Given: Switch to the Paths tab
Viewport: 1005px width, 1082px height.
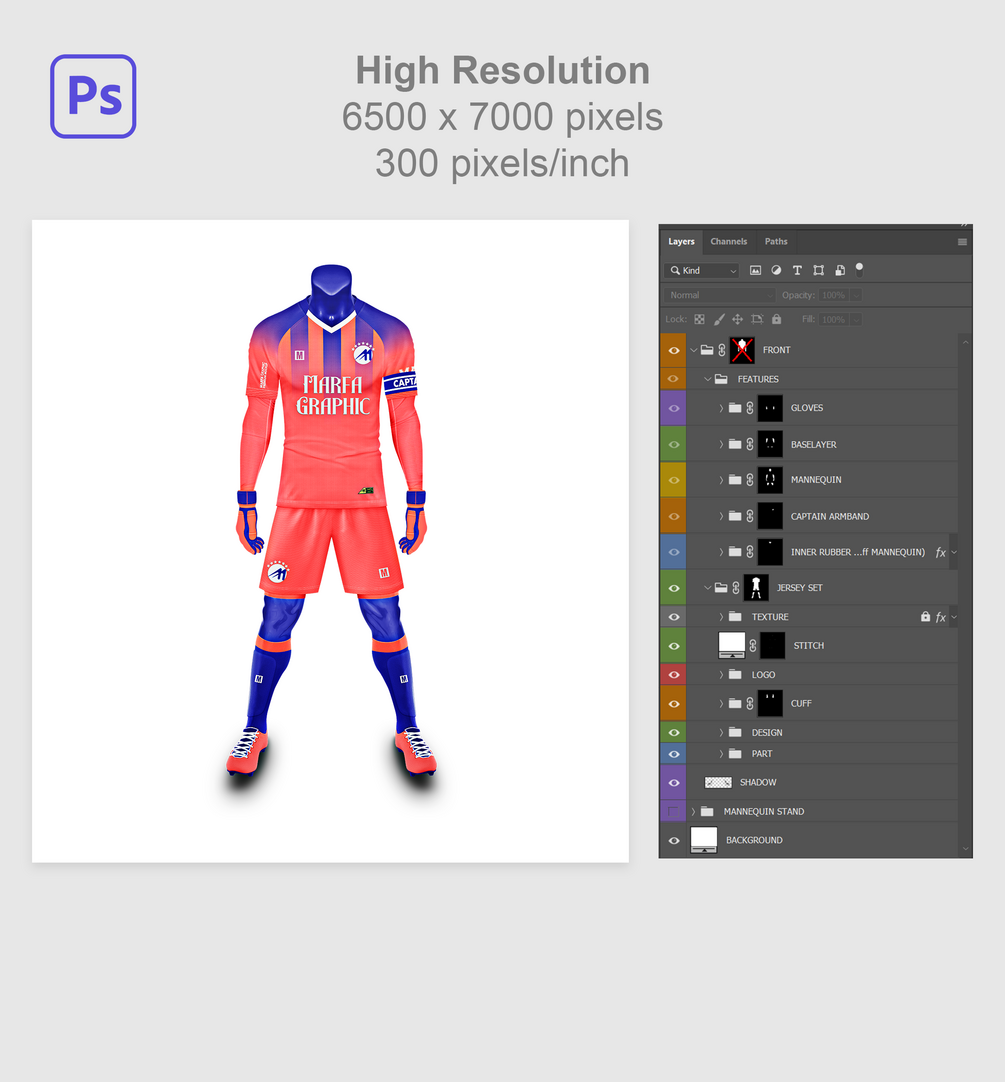Looking at the screenshot, I should [776, 242].
